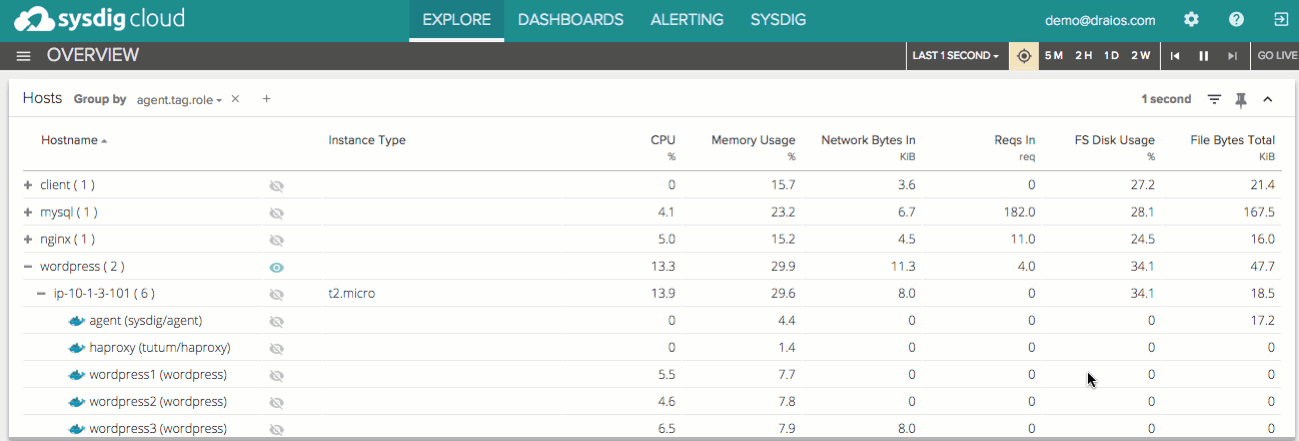Switch to the DASHBOARDS tab

click(x=571, y=20)
